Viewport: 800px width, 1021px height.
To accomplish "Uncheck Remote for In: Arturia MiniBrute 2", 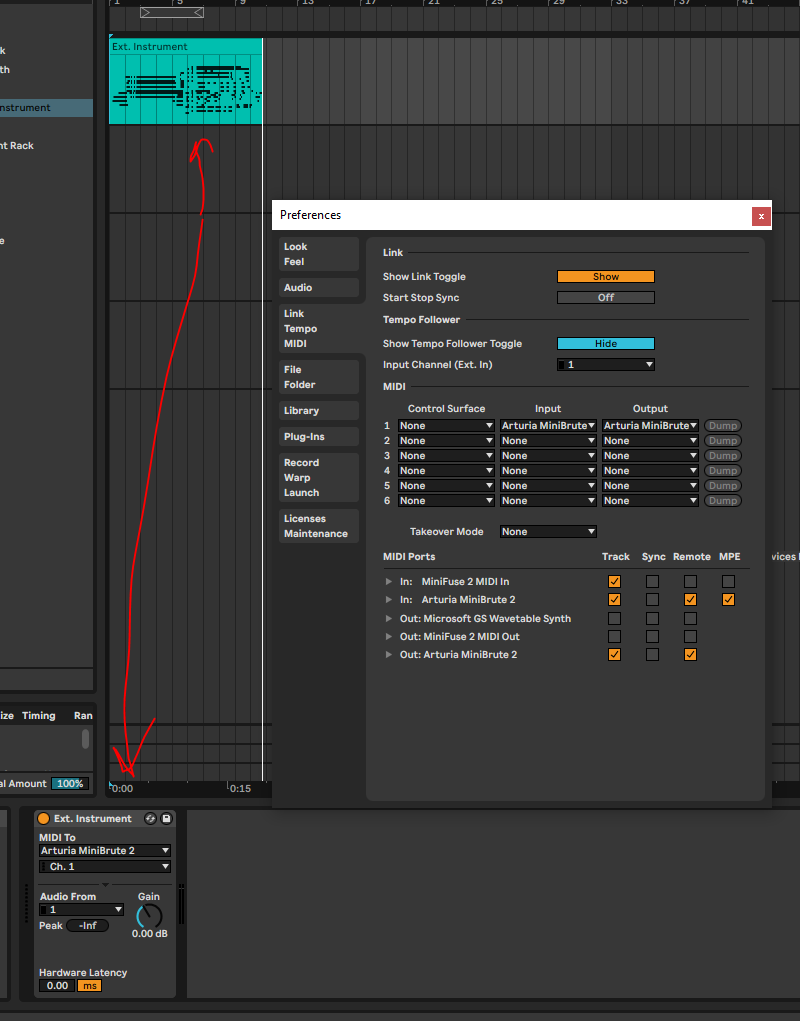I will click(690, 600).
